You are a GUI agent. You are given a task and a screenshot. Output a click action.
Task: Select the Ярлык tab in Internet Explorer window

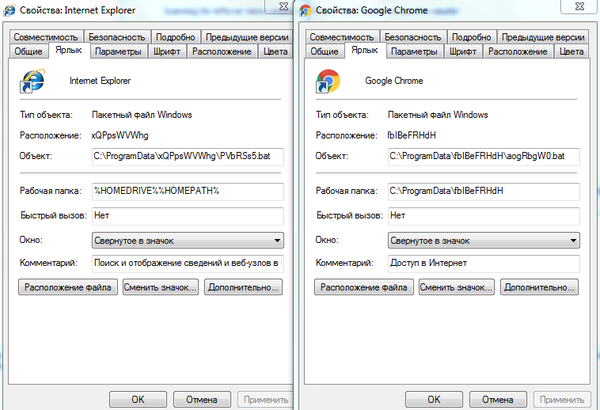click(69, 50)
